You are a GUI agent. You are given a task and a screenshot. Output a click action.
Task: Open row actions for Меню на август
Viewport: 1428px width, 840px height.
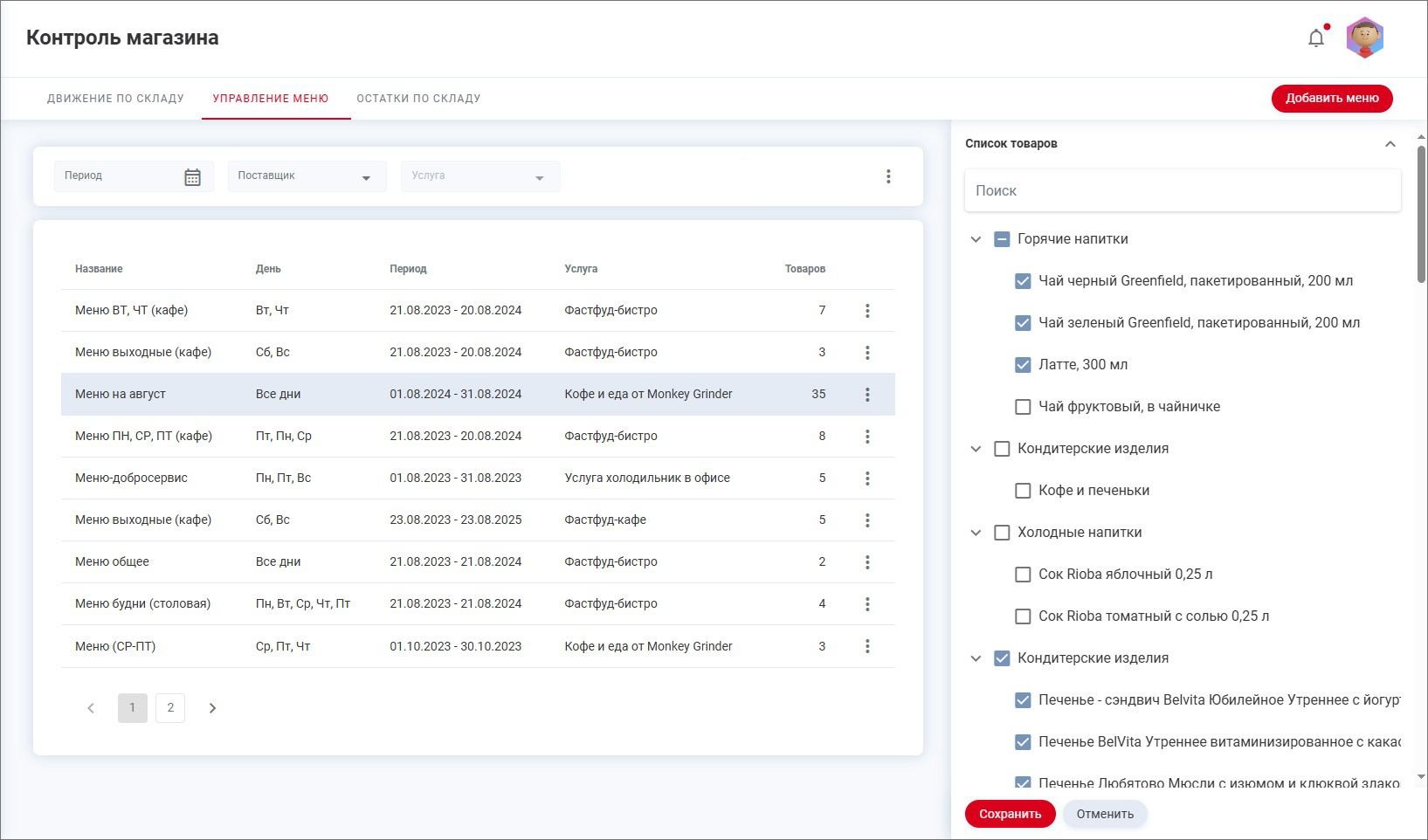867,395
